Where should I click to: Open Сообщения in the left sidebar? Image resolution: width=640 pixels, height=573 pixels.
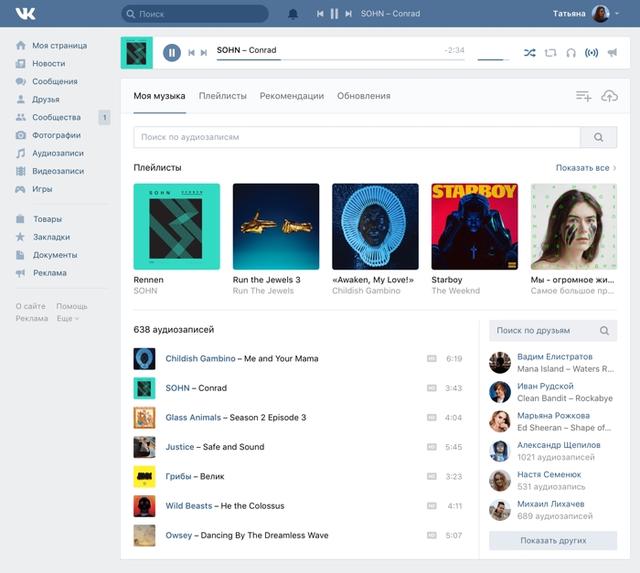point(56,81)
